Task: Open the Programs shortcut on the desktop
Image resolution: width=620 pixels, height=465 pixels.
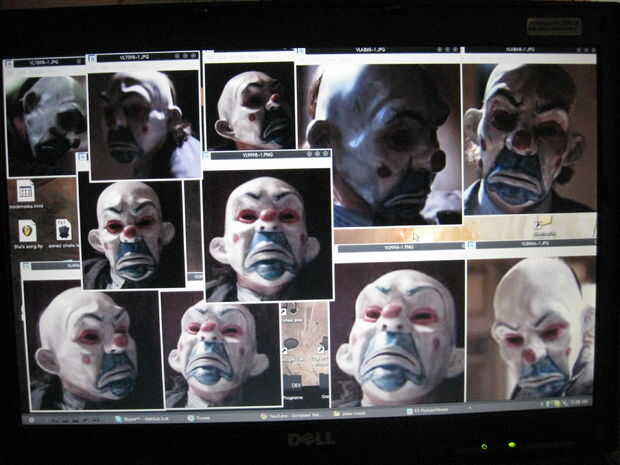Action: tap(294, 389)
